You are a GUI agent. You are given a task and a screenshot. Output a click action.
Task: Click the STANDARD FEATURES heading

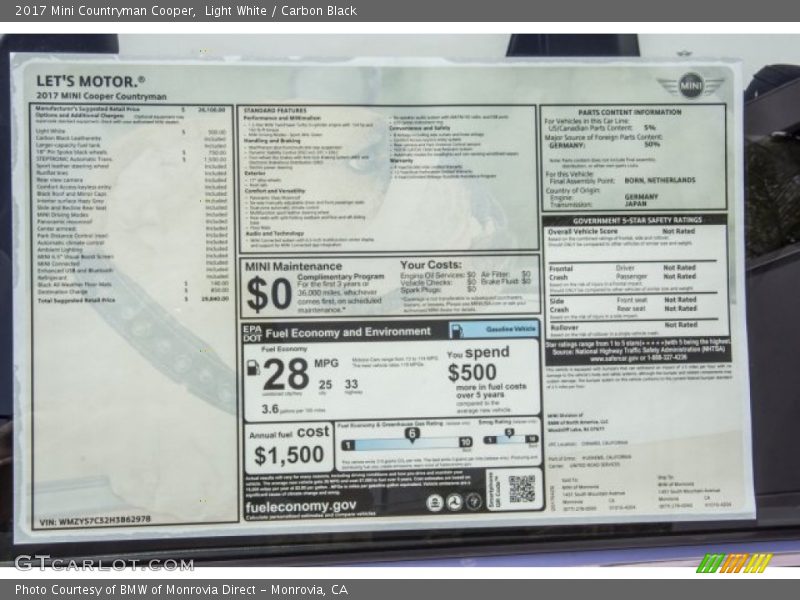coord(275,111)
